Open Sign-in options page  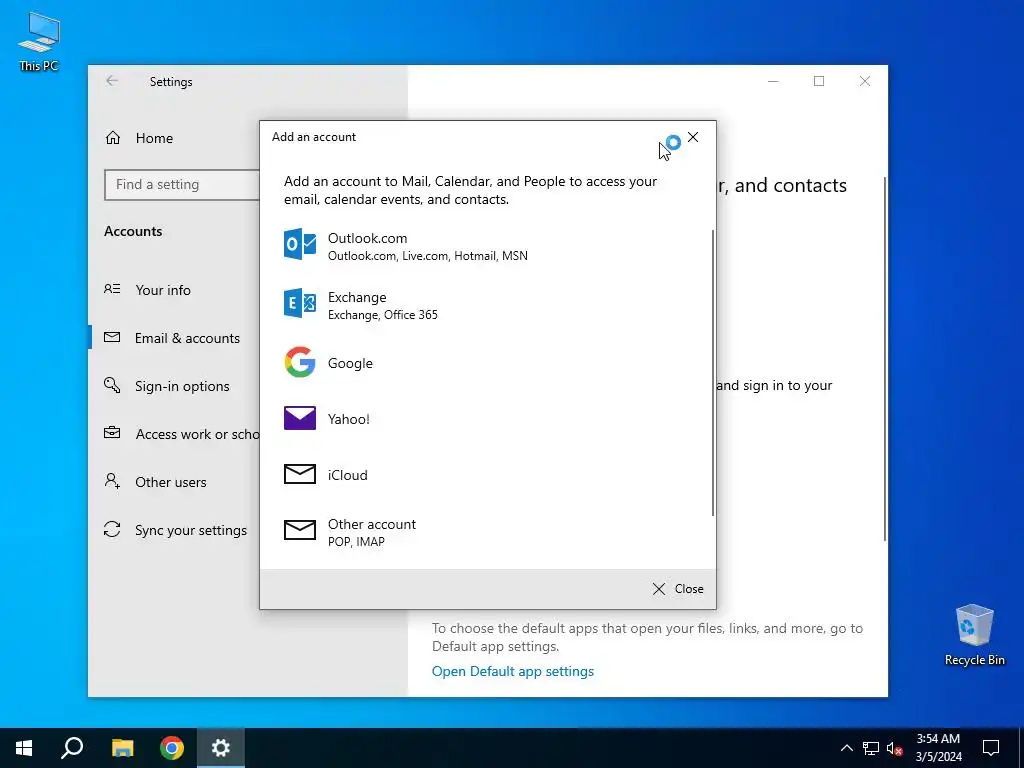point(182,386)
